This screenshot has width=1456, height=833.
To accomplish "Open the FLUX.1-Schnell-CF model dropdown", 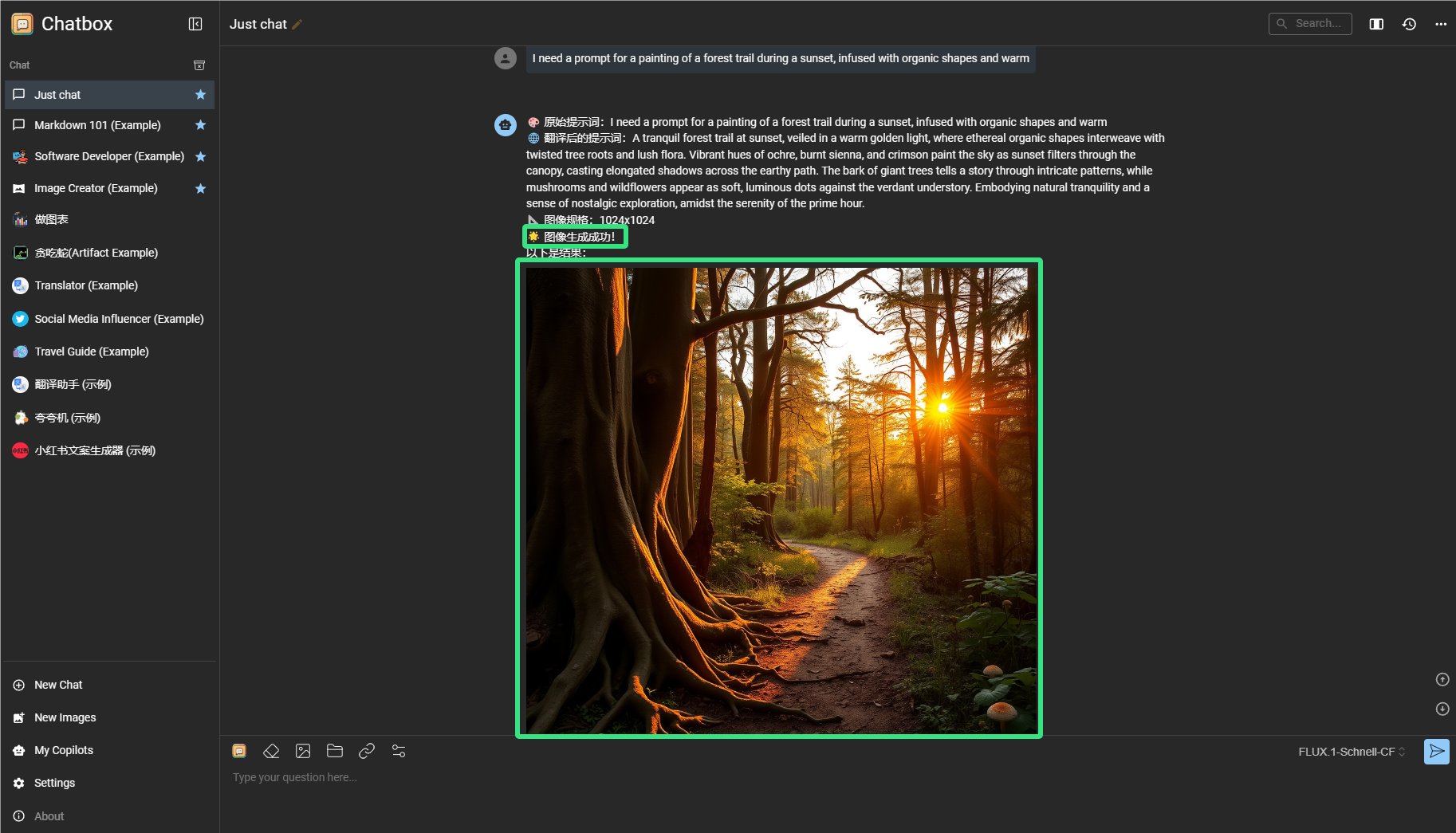I will coord(1352,752).
